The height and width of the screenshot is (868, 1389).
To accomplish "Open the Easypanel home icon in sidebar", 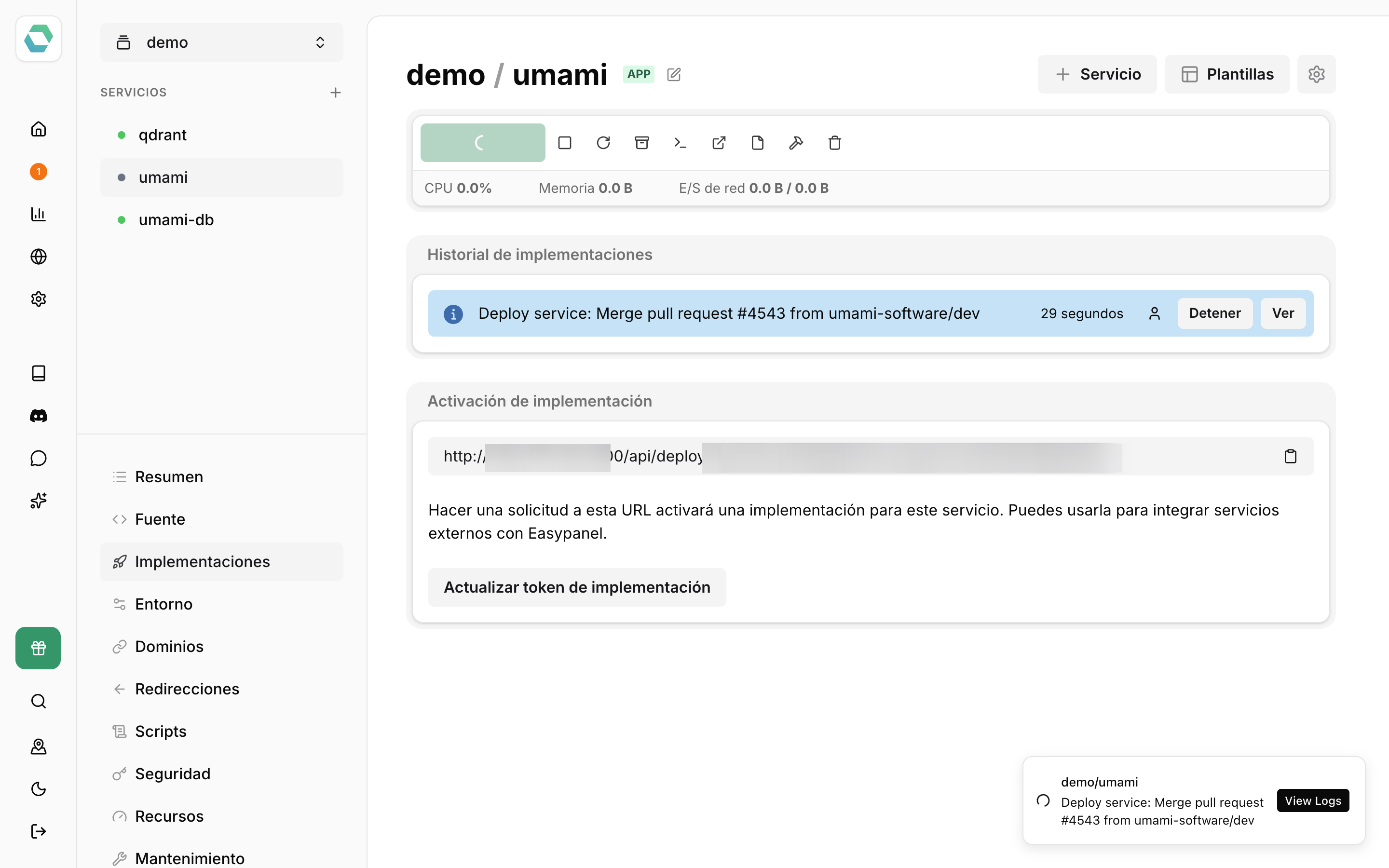I will point(39,129).
